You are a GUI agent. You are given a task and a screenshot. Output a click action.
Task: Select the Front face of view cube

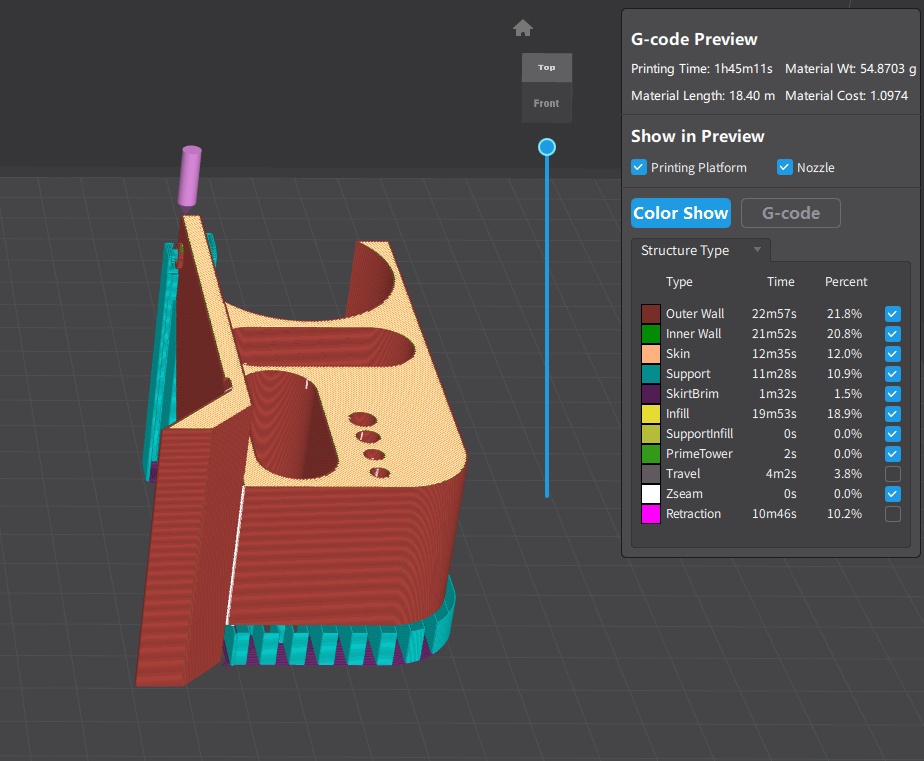point(546,103)
